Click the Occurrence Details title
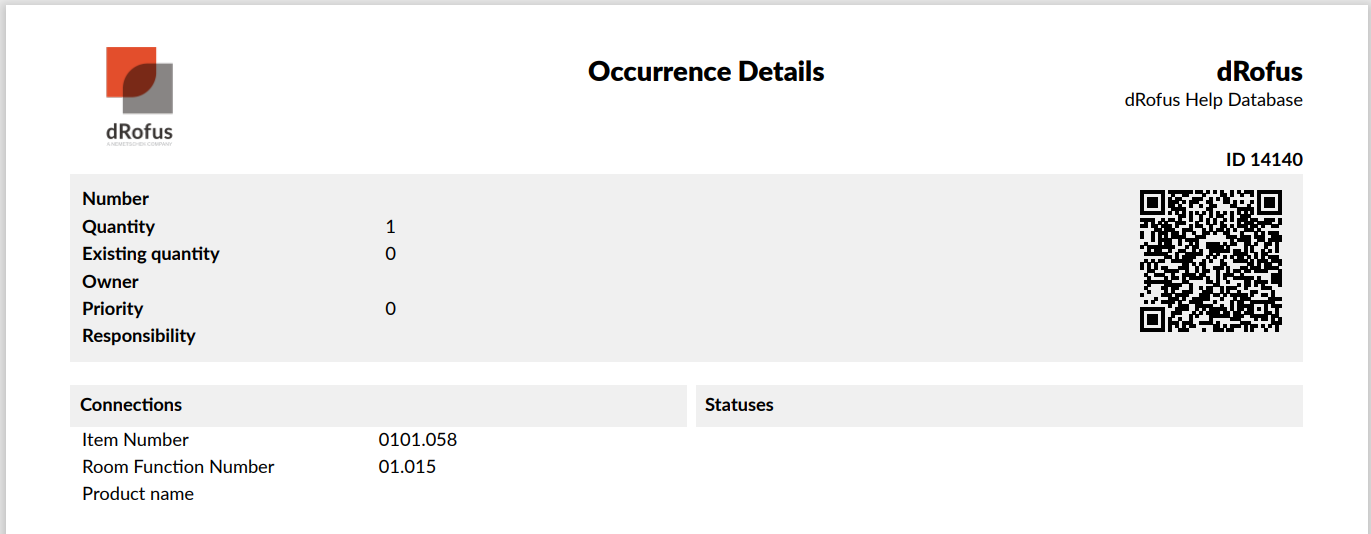Viewport: 1371px width, 534px height. [x=706, y=72]
